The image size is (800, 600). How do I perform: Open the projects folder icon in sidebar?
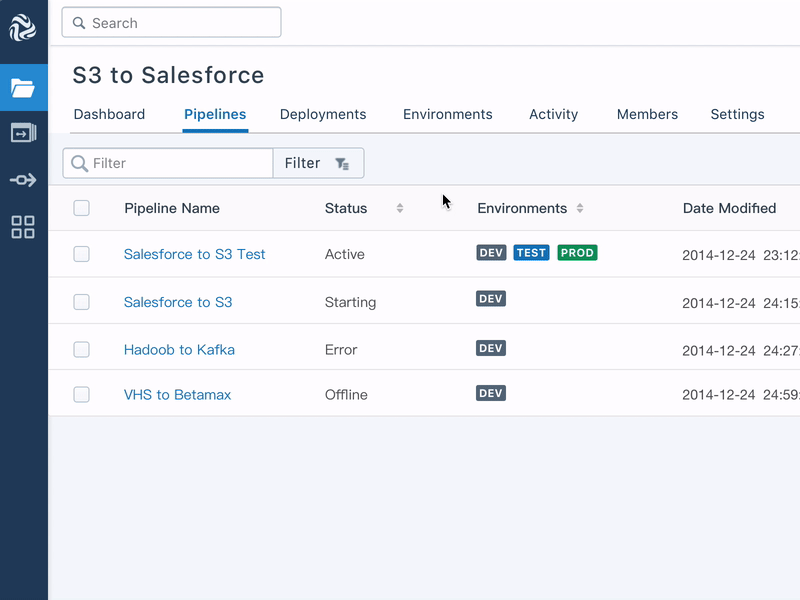tap(23, 88)
